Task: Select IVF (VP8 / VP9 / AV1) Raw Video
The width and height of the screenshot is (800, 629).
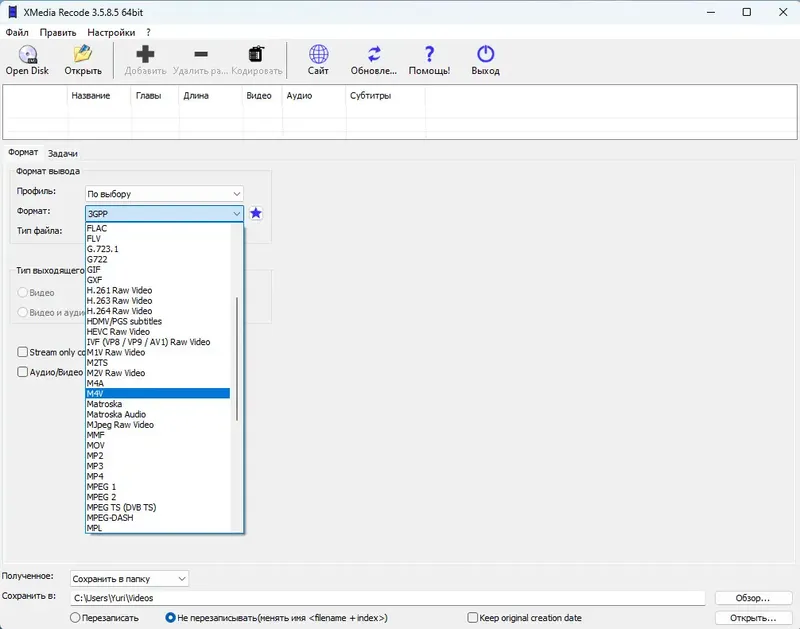Action: coord(158,342)
